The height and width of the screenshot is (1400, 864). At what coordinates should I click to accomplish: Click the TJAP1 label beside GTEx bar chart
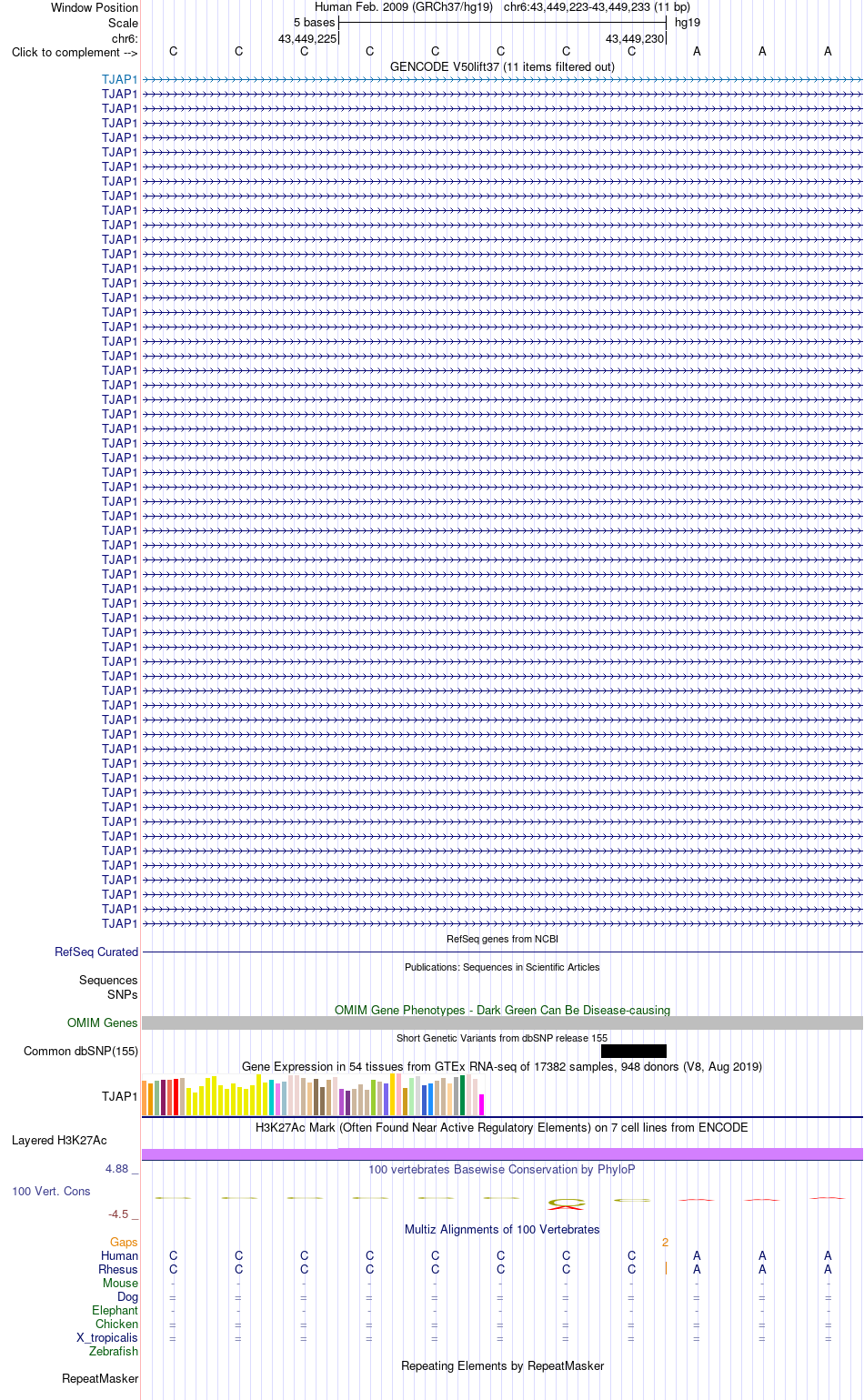click(x=120, y=1096)
